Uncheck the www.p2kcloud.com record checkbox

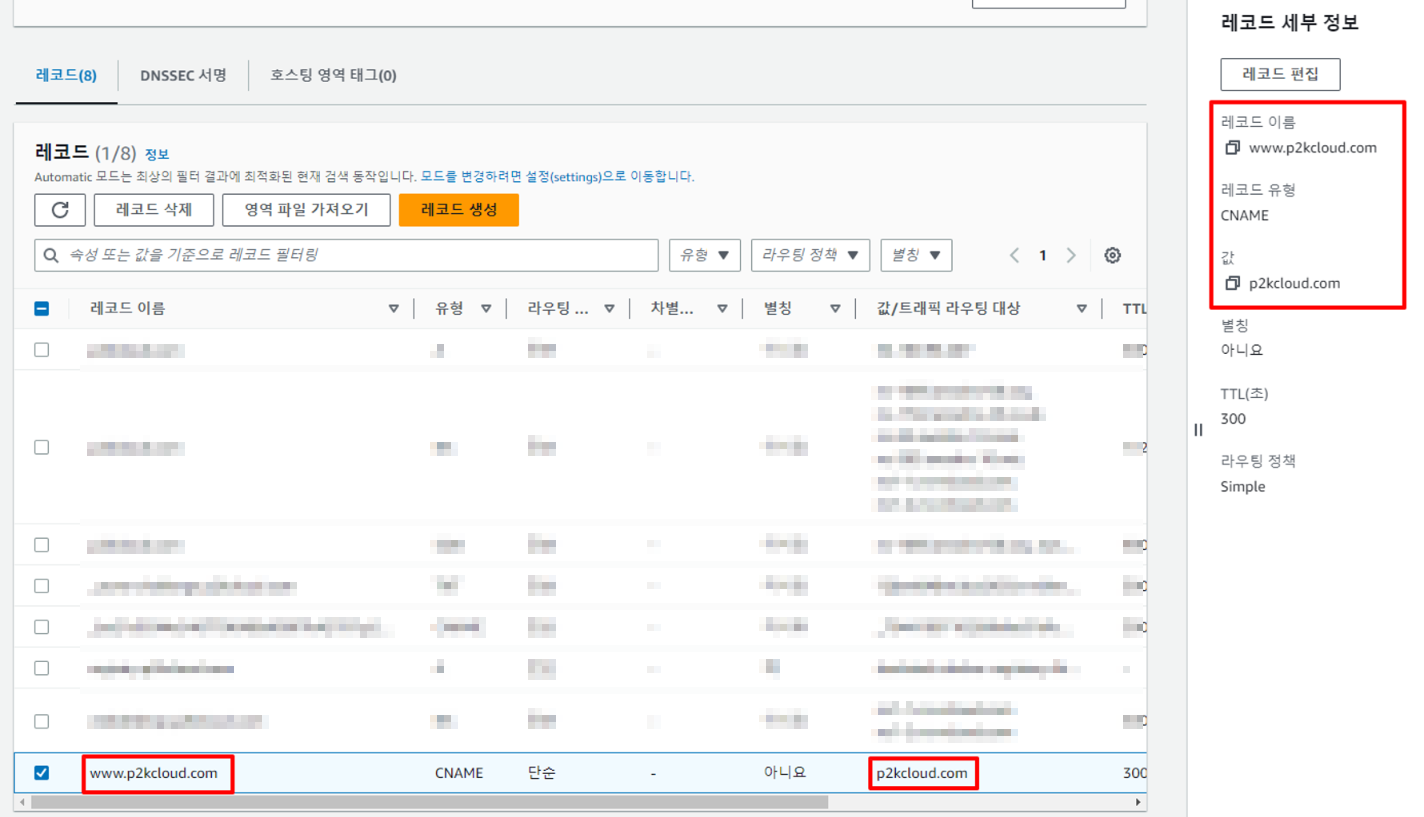tap(42, 772)
